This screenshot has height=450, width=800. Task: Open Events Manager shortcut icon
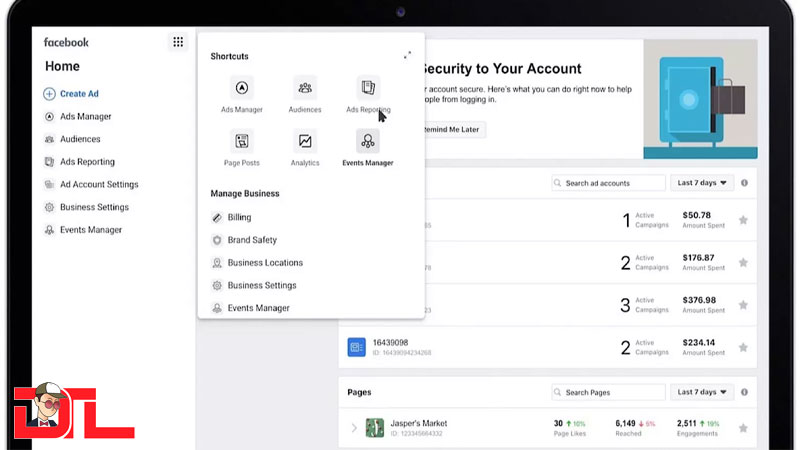(368, 141)
